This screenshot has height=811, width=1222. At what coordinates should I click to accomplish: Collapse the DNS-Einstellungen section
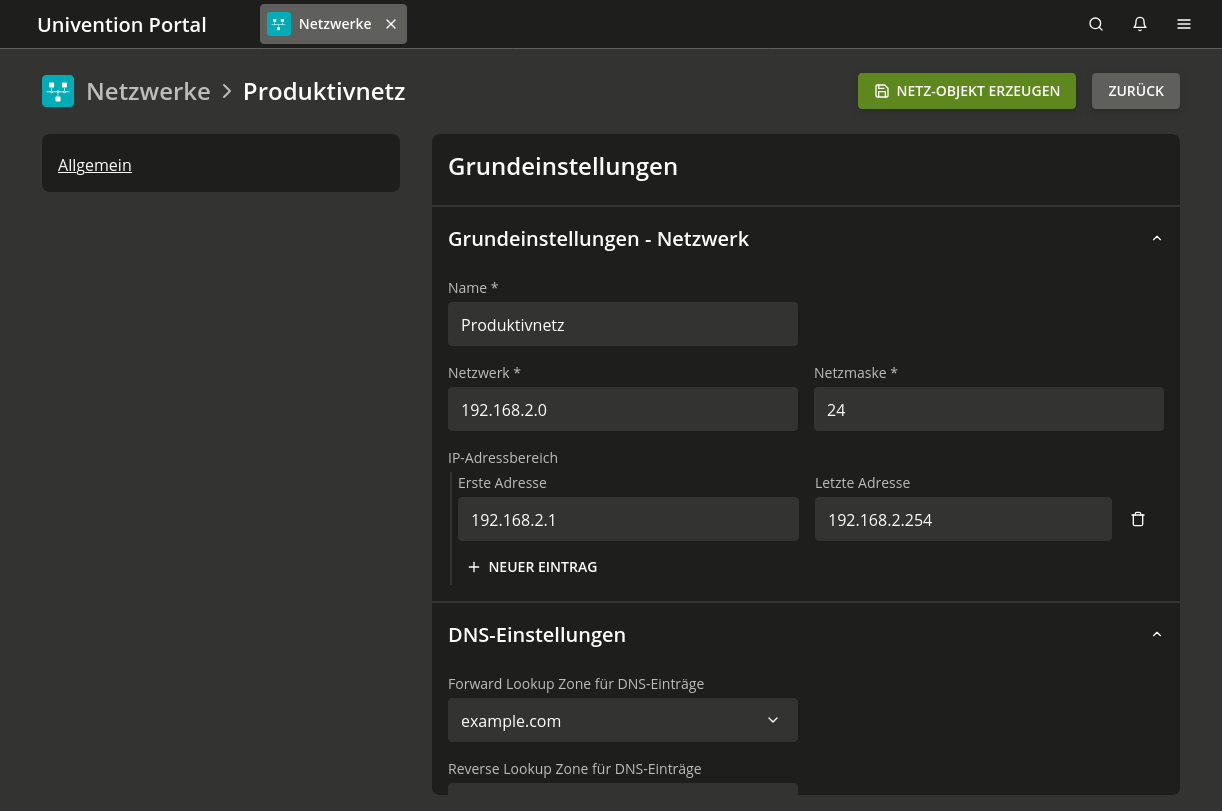click(1157, 635)
